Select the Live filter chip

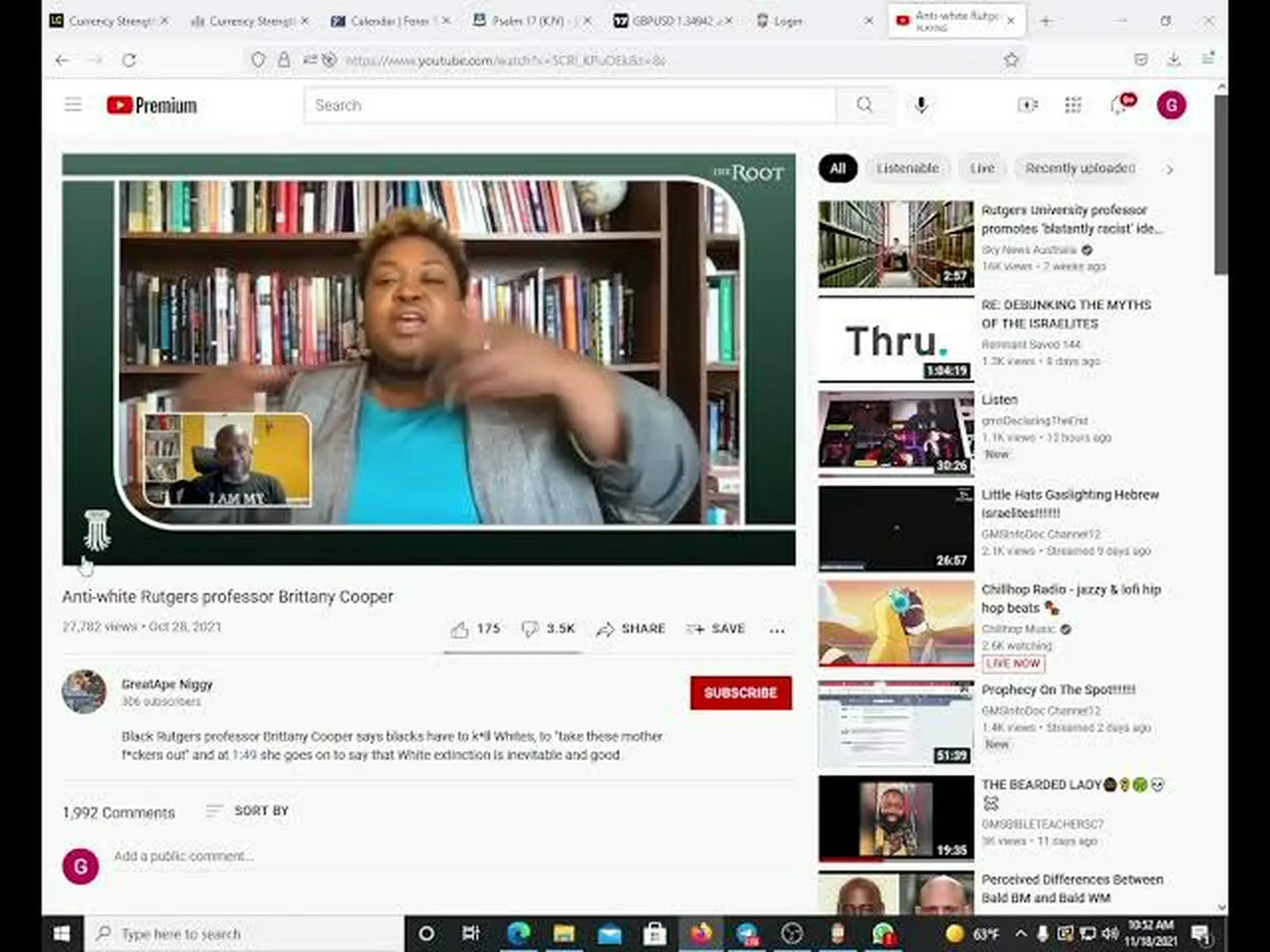pyautogui.click(x=982, y=168)
